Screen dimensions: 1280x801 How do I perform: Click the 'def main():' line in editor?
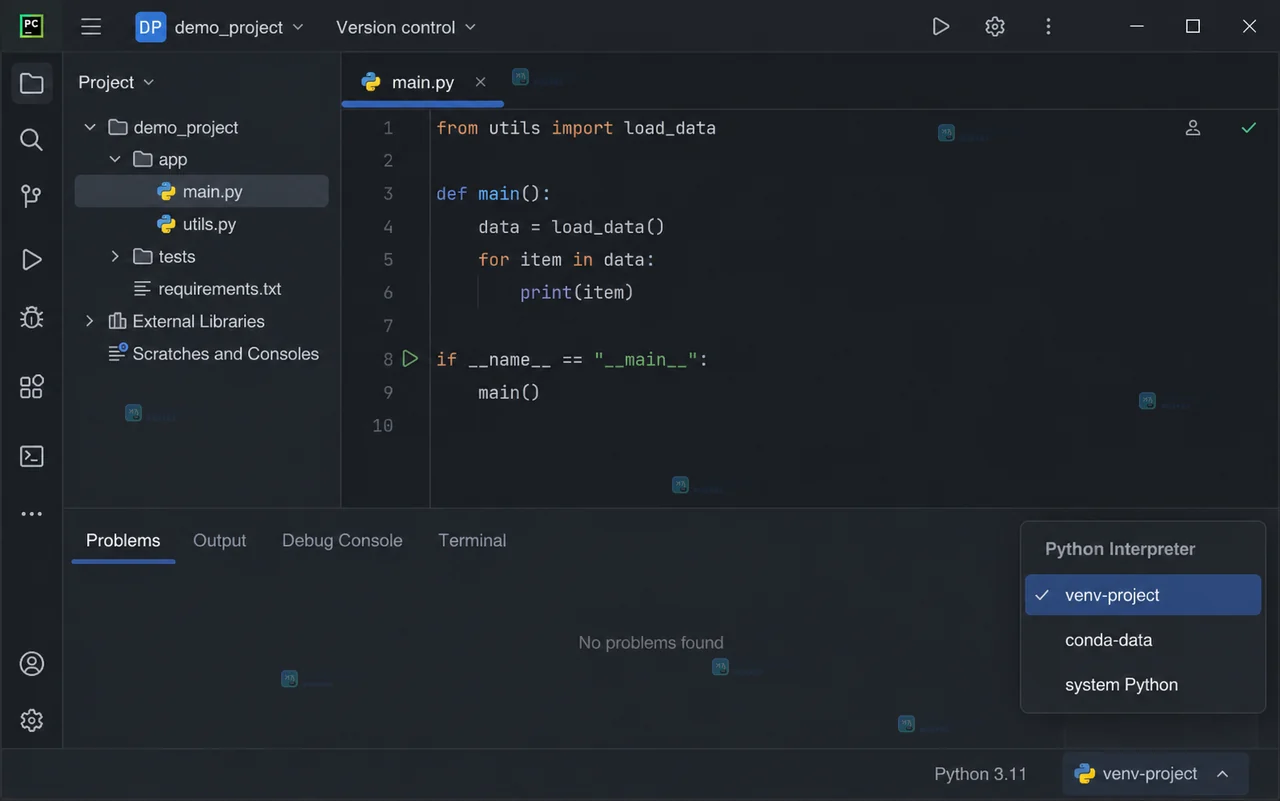pyautogui.click(x=494, y=194)
